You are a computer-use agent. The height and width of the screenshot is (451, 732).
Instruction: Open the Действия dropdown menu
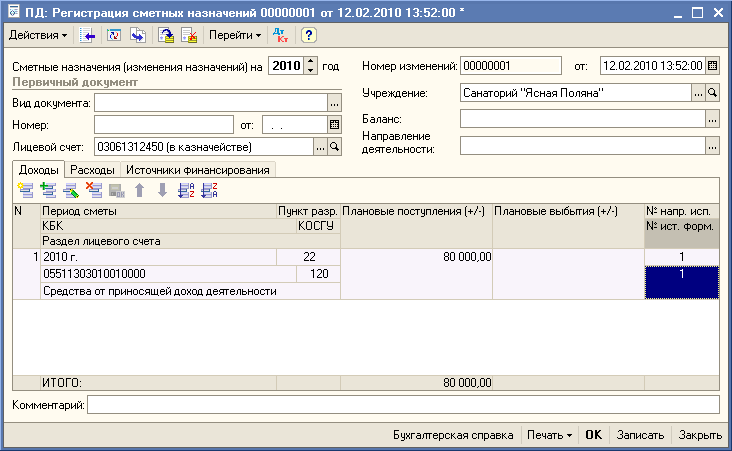(38, 35)
